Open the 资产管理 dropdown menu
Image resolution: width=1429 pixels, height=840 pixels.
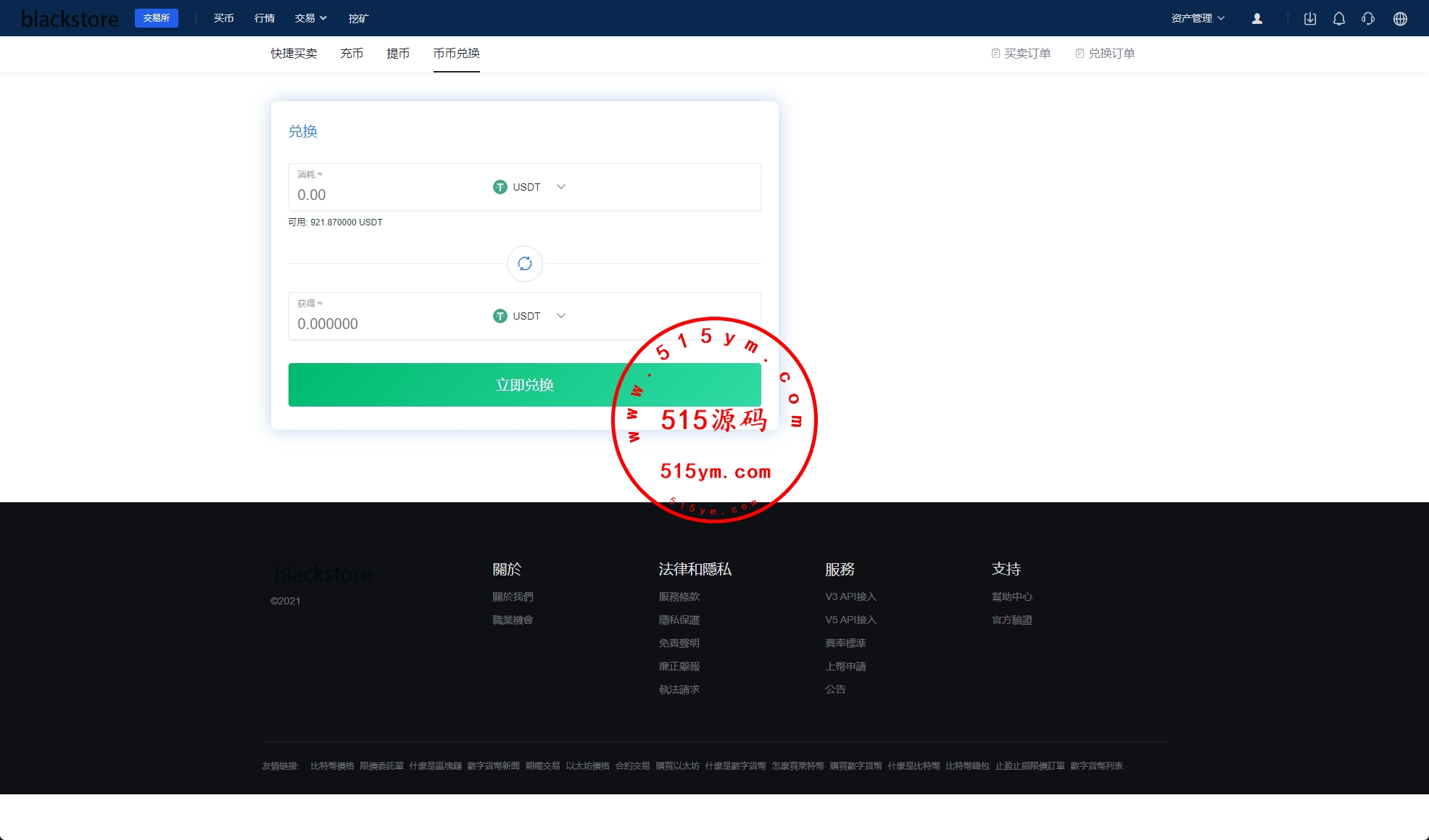(1198, 18)
